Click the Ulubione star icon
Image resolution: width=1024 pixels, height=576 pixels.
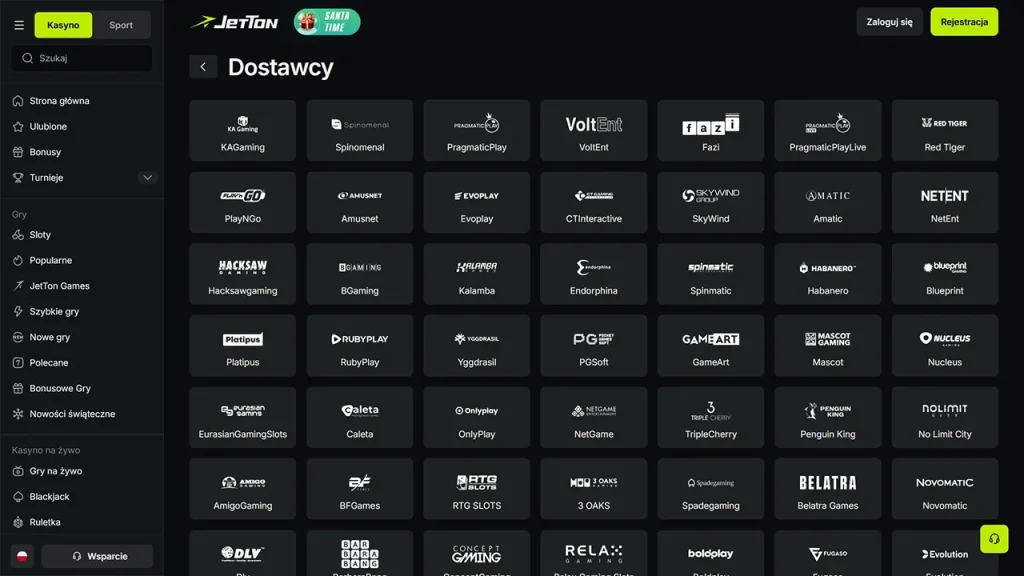click(x=18, y=127)
